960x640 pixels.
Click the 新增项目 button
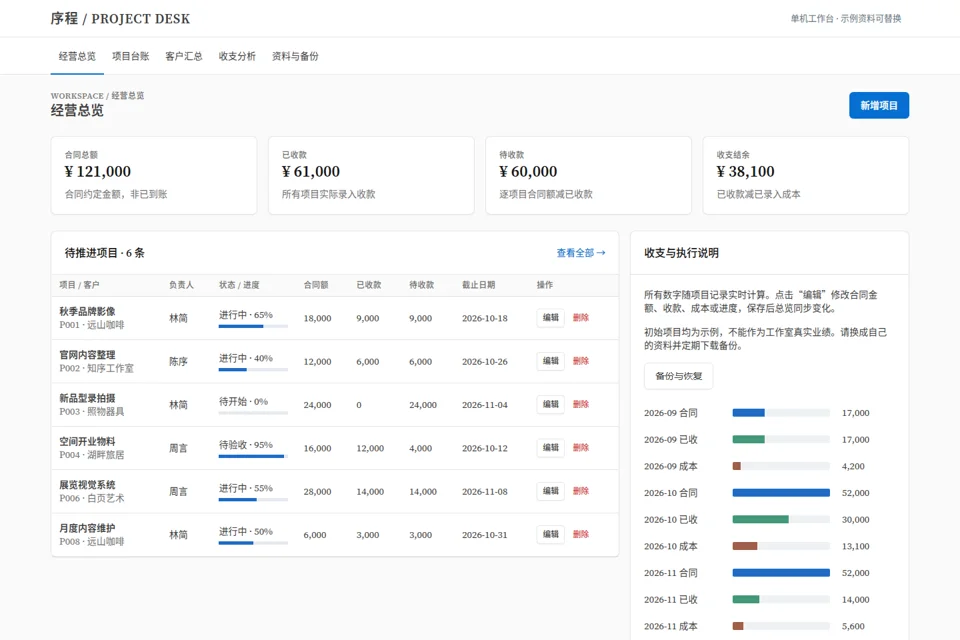coord(879,105)
